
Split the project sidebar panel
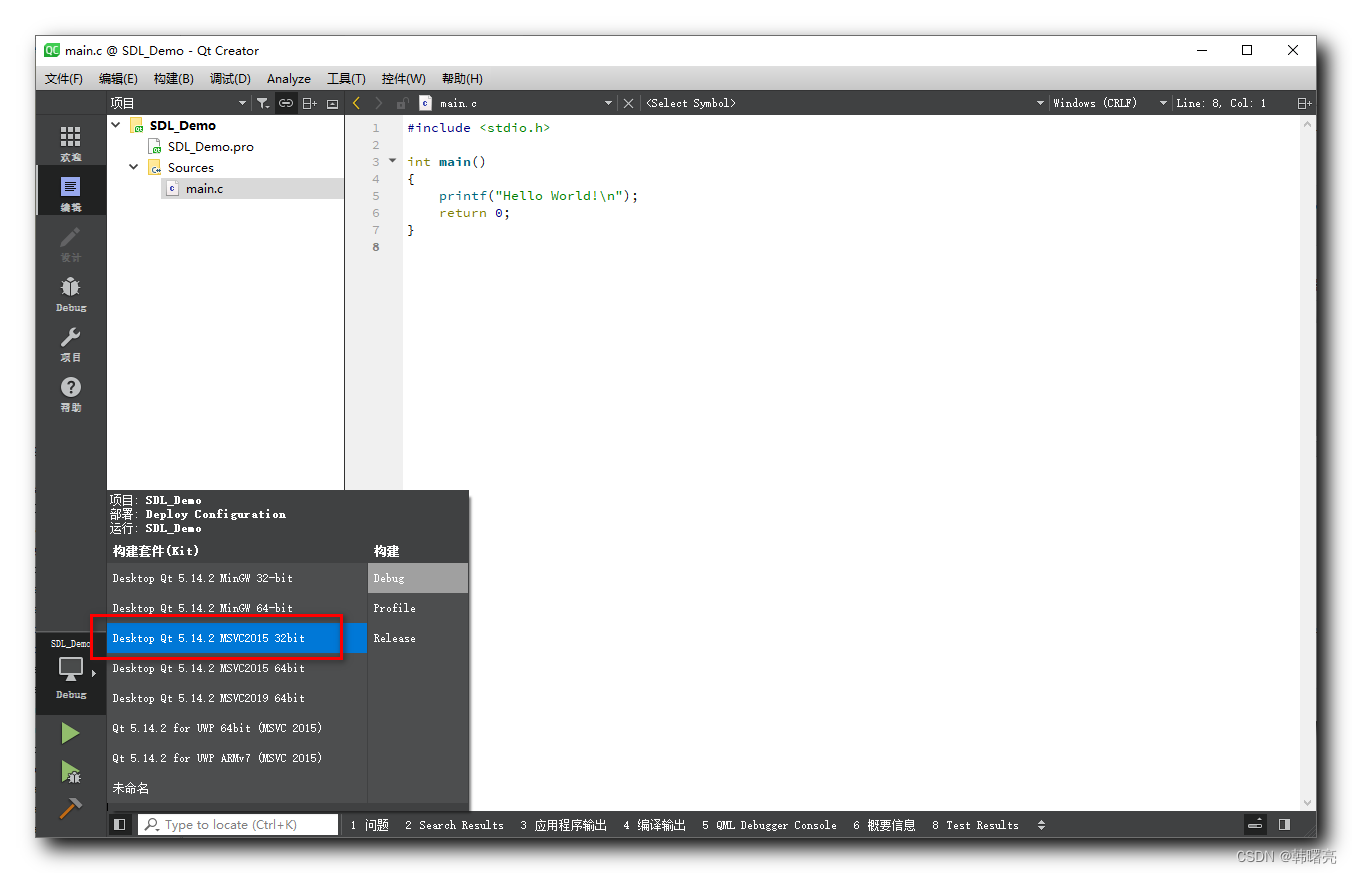[x=309, y=103]
